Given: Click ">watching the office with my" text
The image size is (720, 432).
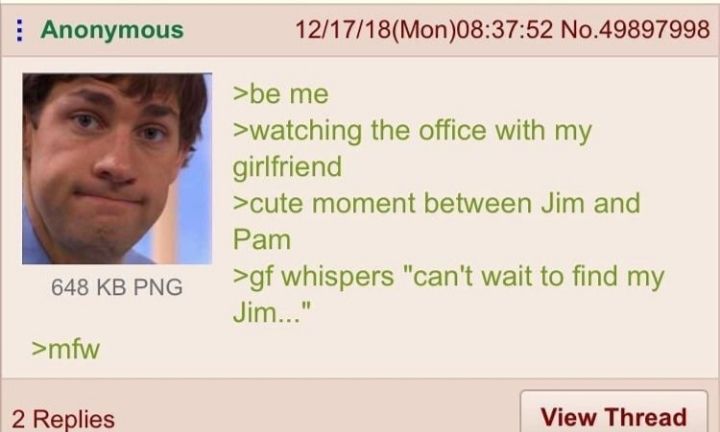Looking at the screenshot, I should (412, 132).
